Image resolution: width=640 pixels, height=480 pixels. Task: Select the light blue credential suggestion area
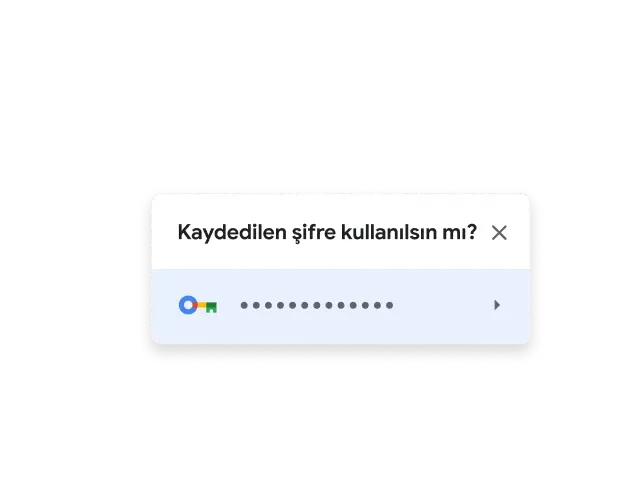pos(341,306)
